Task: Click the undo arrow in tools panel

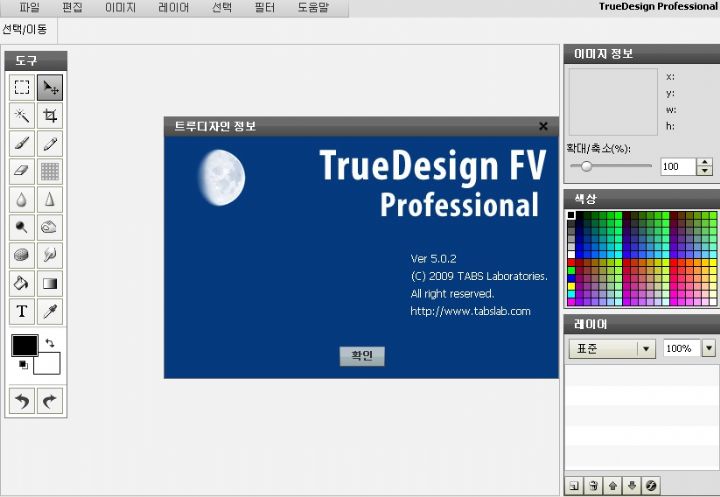Action: 22,401
